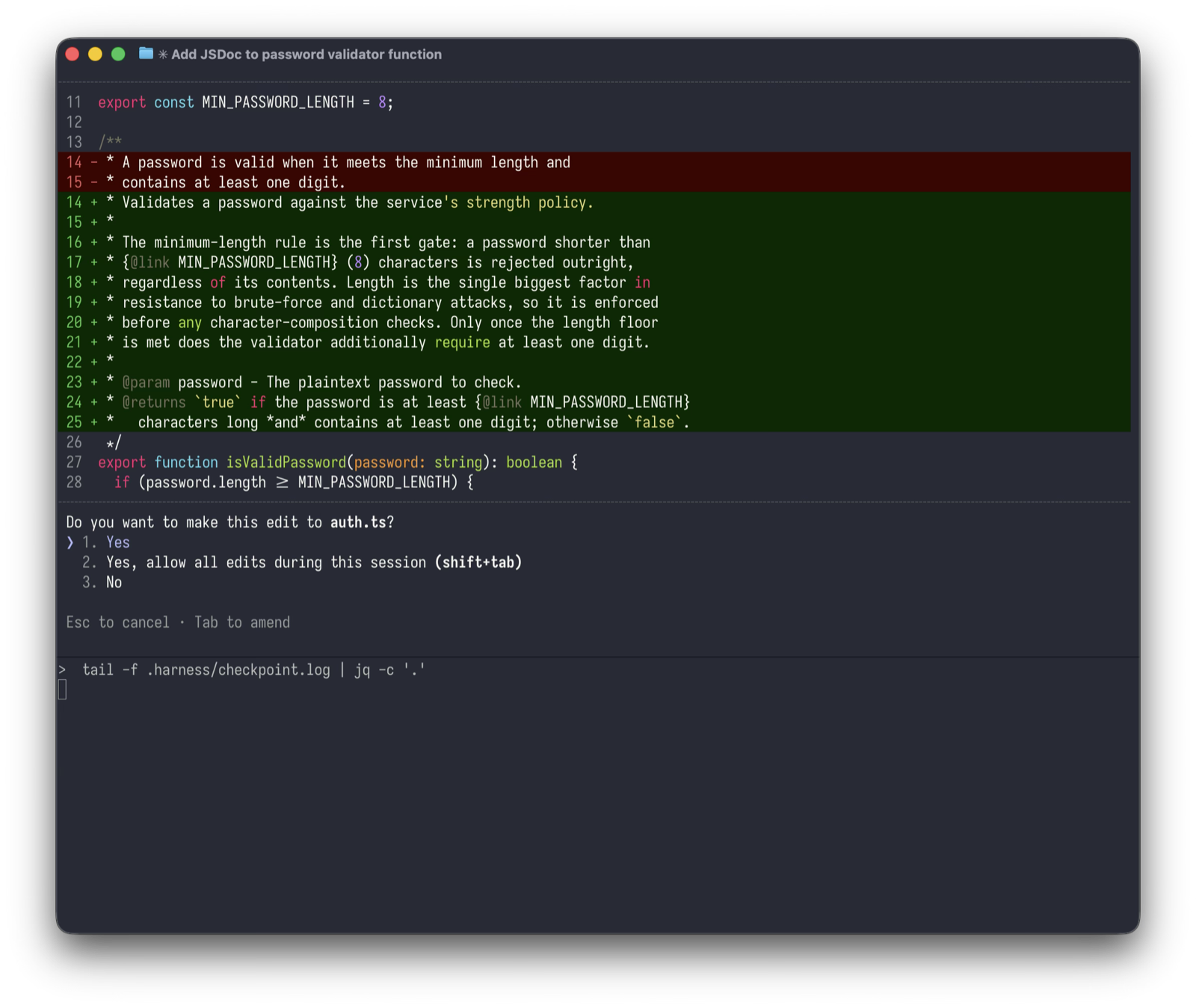
Task: Click the '/**' comment opener on line 13
Action: pos(110,142)
